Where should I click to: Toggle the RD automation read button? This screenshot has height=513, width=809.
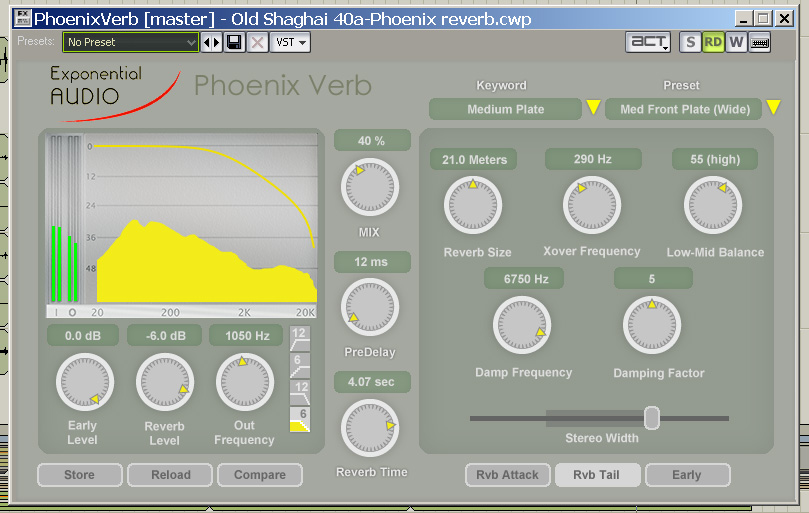pyautogui.click(x=713, y=42)
